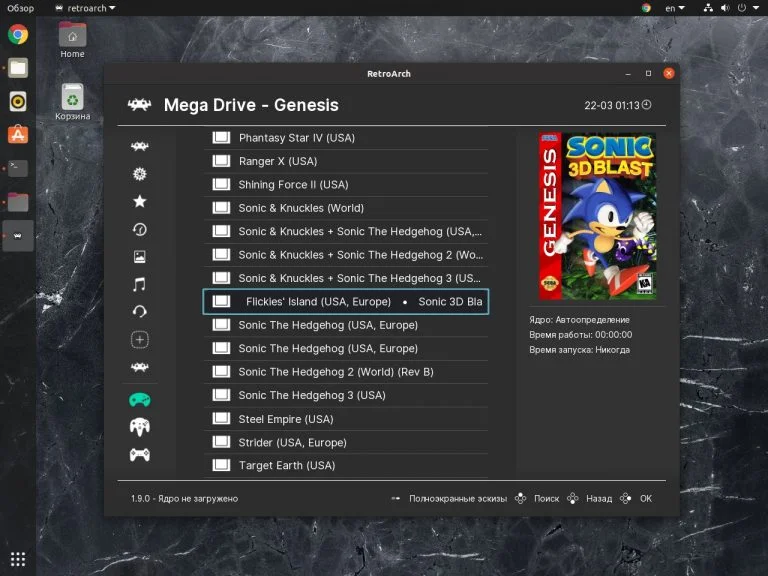Viewport: 768px width, 576px height.
Task: Open the History tab in sidebar
Action: pos(140,229)
